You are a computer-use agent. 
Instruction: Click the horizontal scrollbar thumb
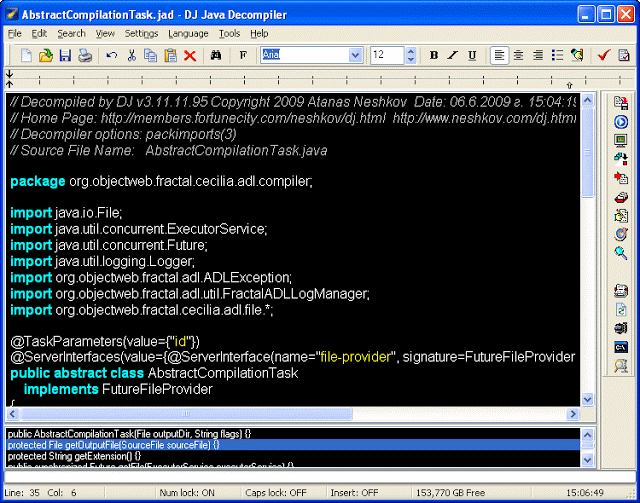[x=186, y=414]
